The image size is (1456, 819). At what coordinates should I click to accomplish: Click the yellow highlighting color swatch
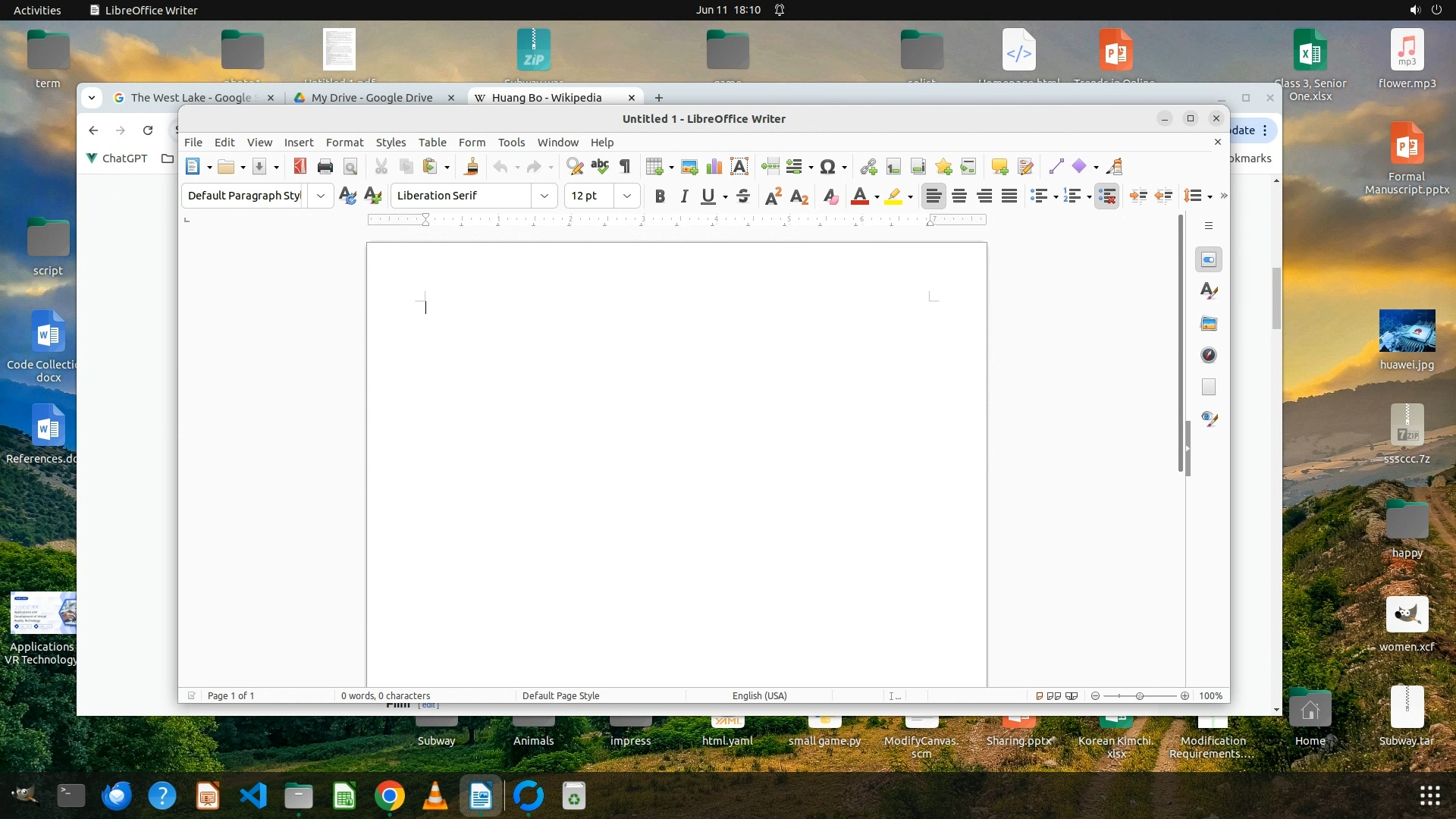click(893, 196)
